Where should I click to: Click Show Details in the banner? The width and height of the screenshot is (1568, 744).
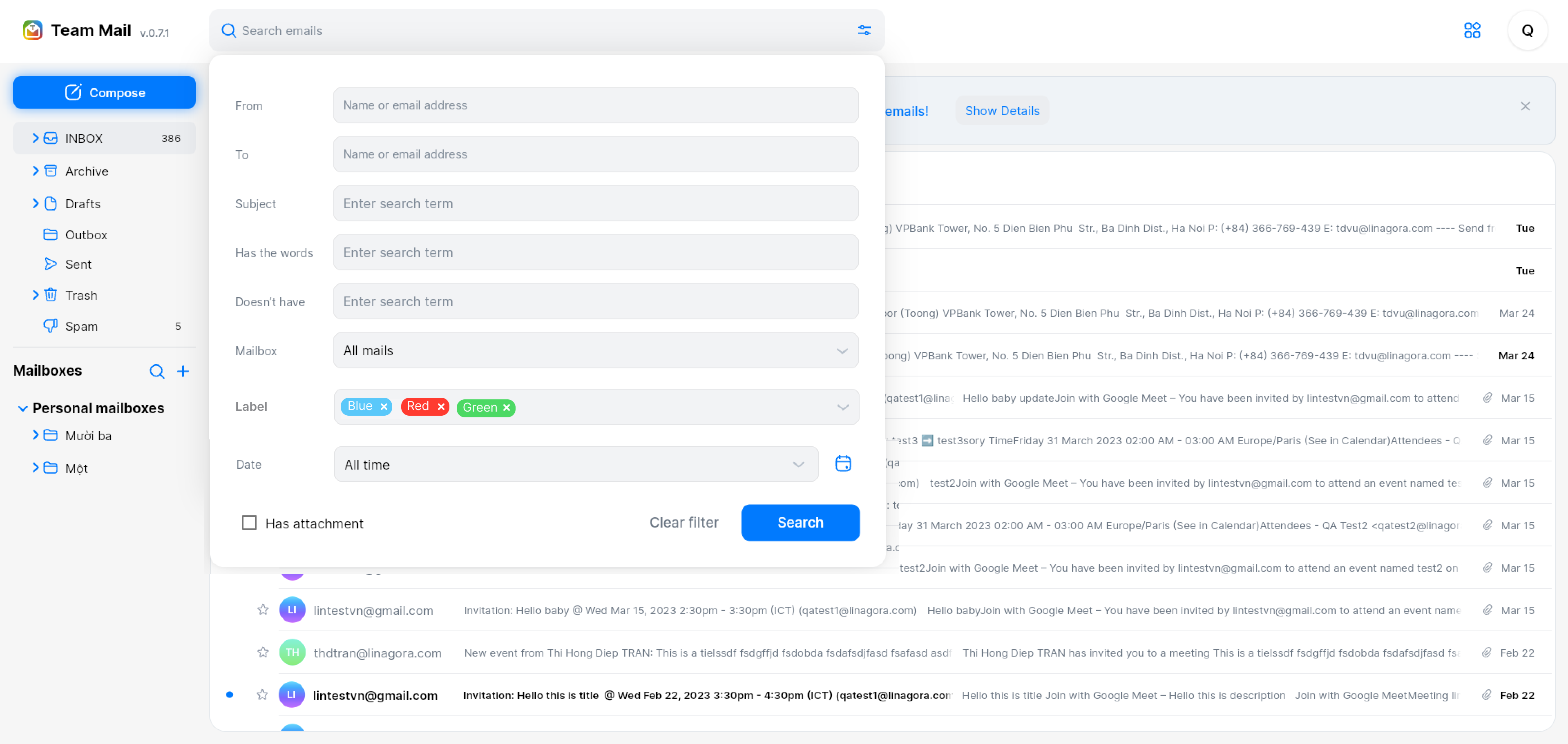click(x=1002, y=111)
